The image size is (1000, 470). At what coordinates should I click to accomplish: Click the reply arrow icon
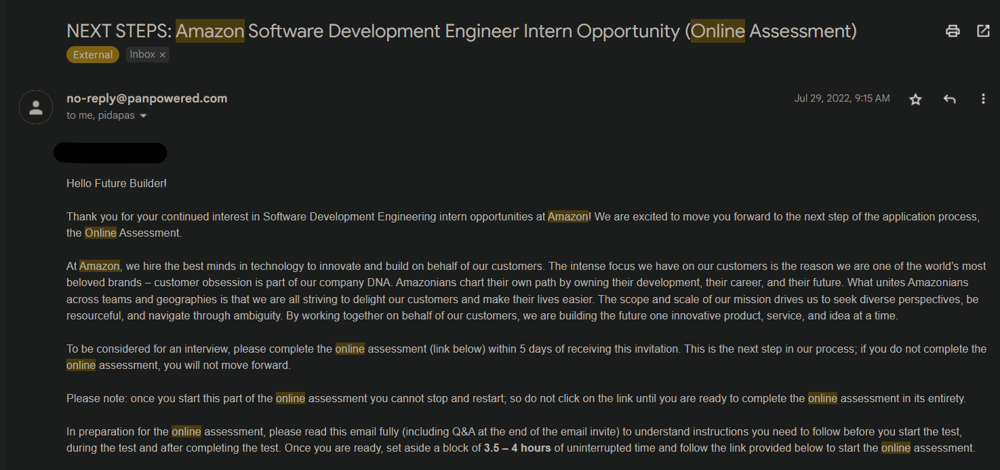[x=949, y=100]
